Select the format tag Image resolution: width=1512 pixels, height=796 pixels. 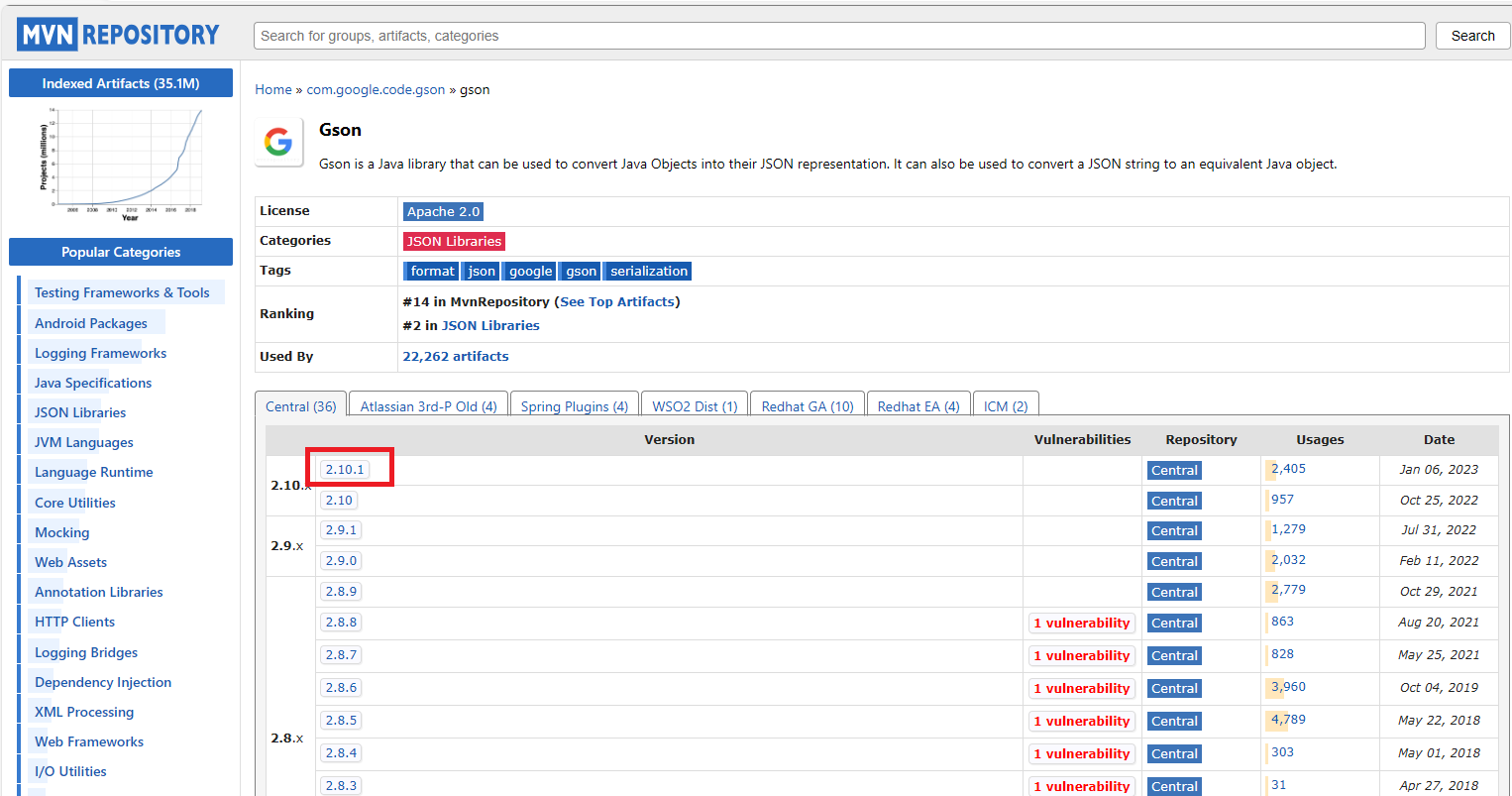point(432,271)
